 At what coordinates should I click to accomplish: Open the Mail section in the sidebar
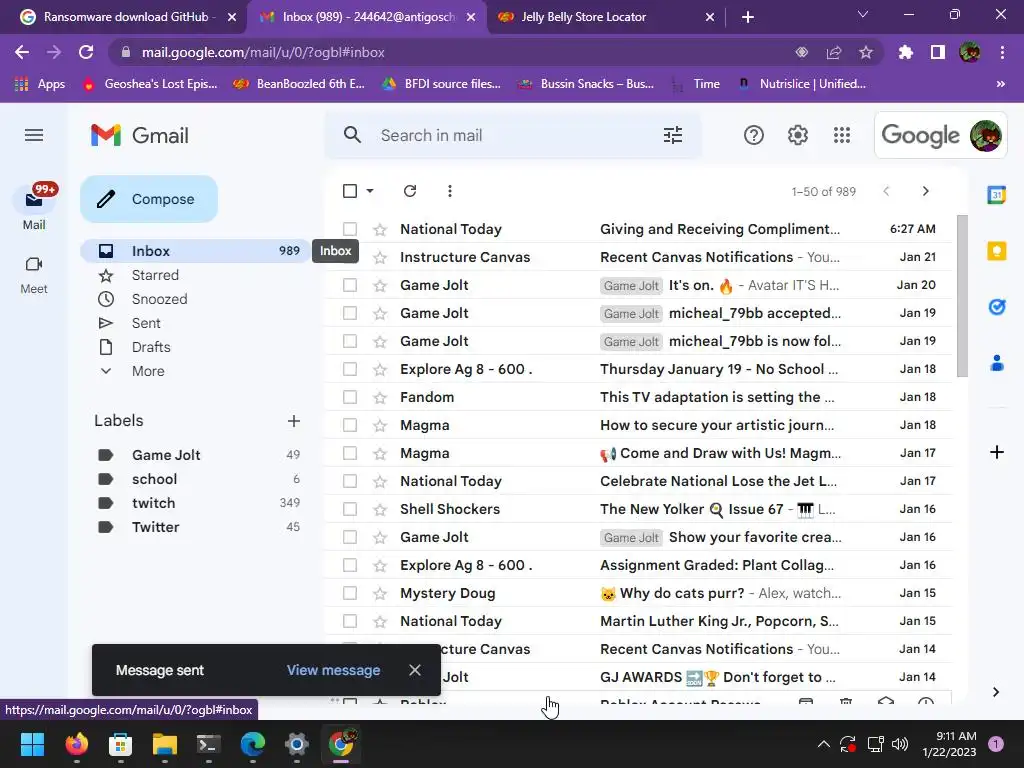[x=34, y=207]
